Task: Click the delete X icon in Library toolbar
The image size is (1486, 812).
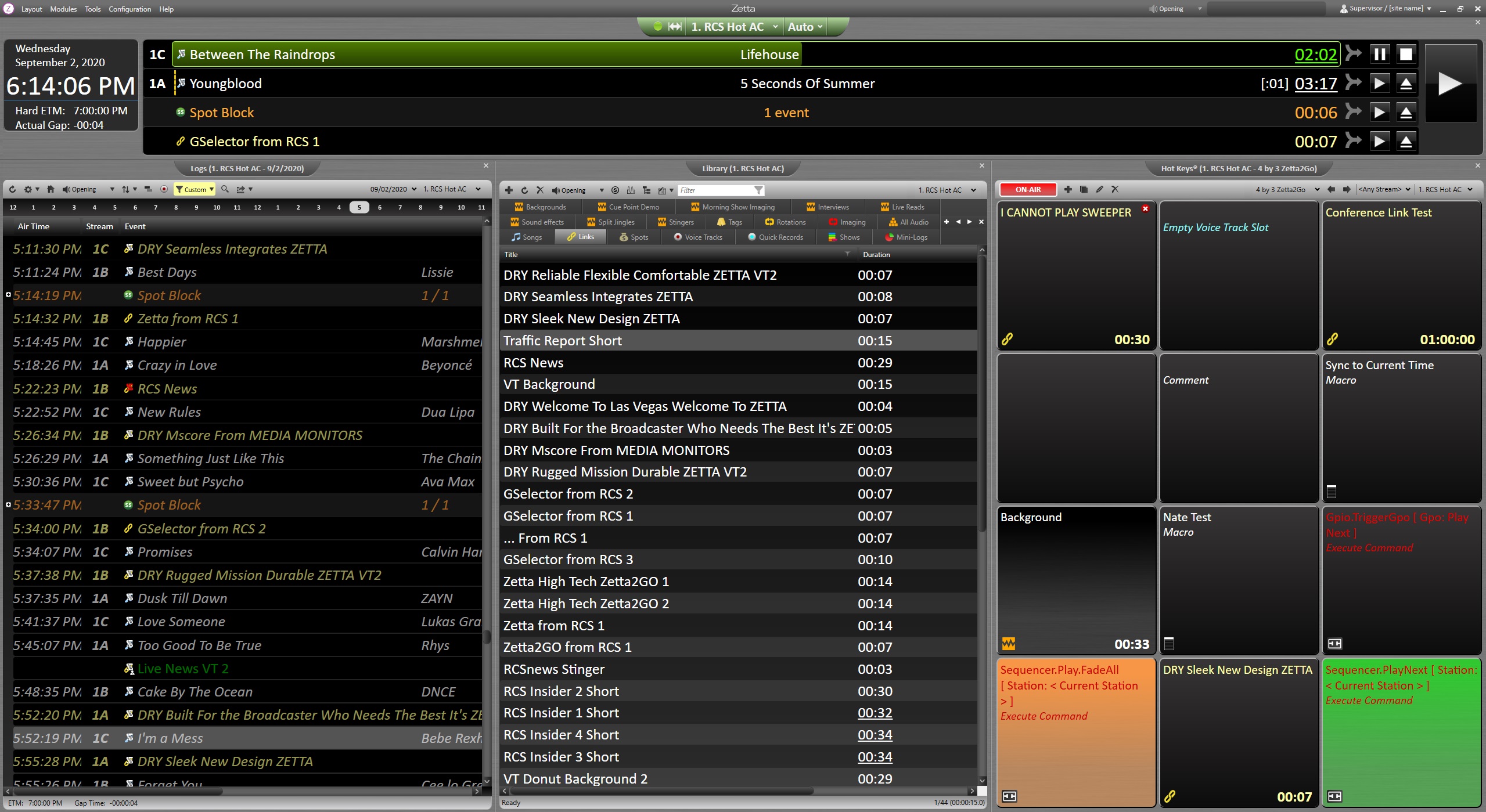Action: pyautogui.click(x=540, y=190)
